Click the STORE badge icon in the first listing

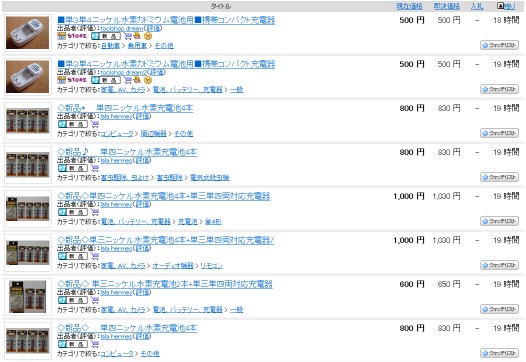click(x=72, y=36)
